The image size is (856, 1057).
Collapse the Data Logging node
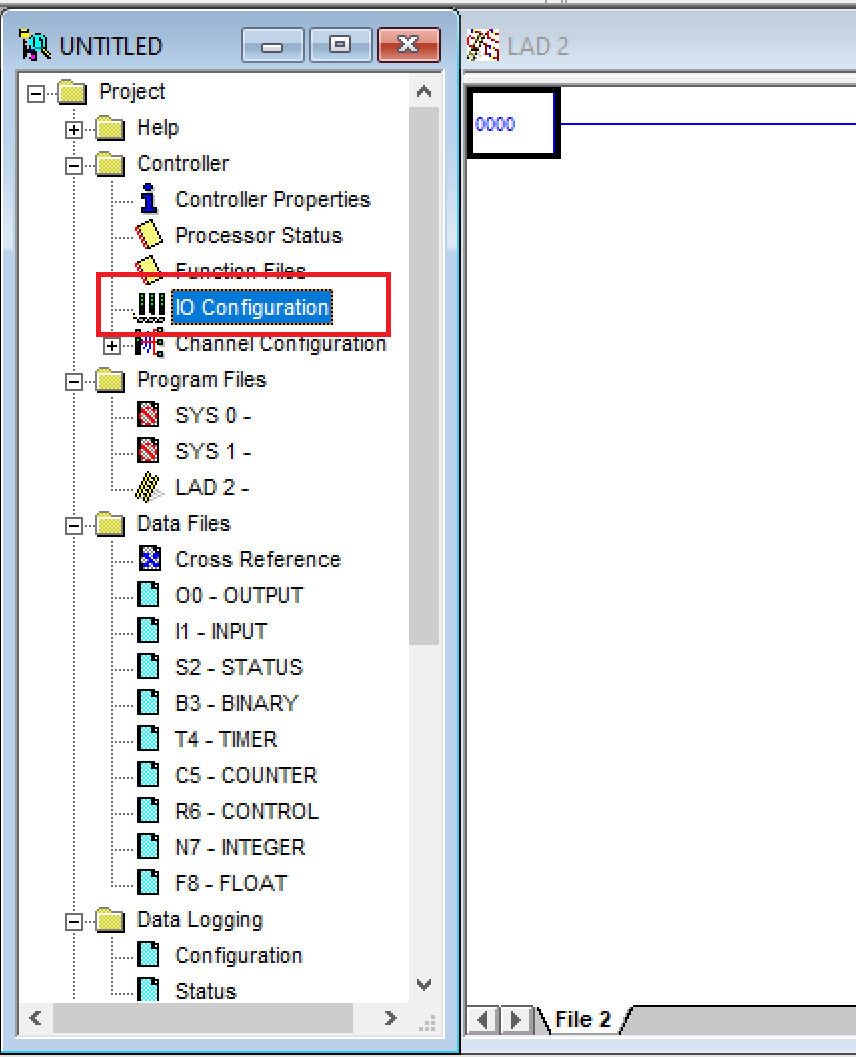pyautogui.click(x=73, y=922)
